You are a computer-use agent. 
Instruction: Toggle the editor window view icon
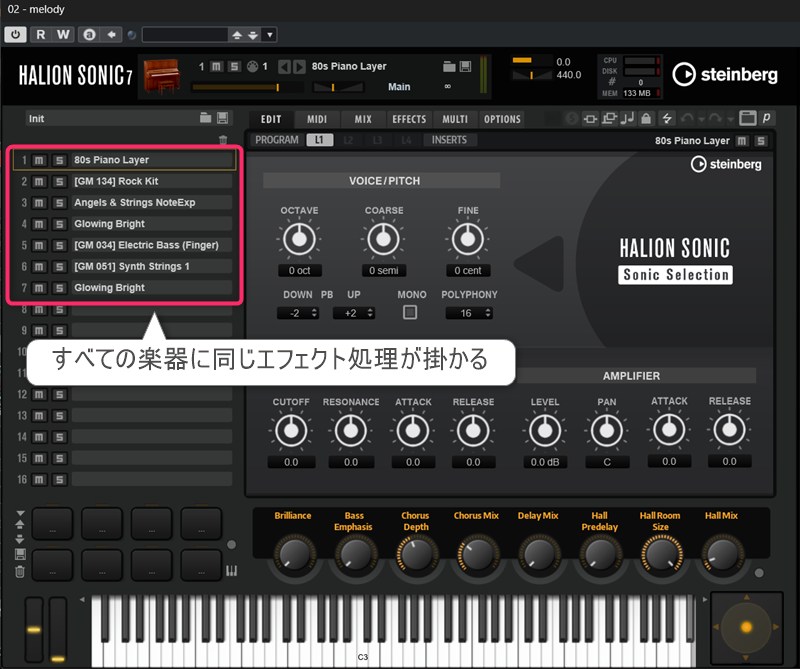[x=747, y=118]
